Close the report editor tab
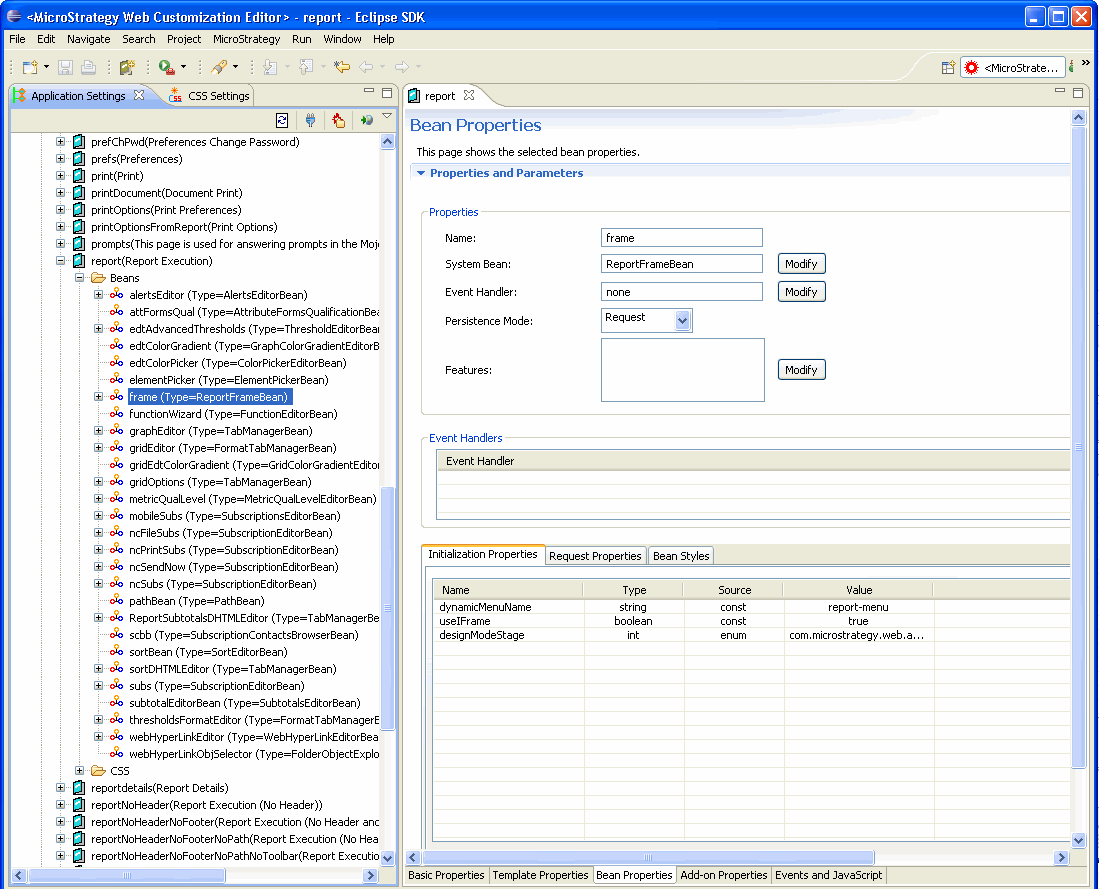Screen dimensions: 1099x889 click(x=469, y=95)
